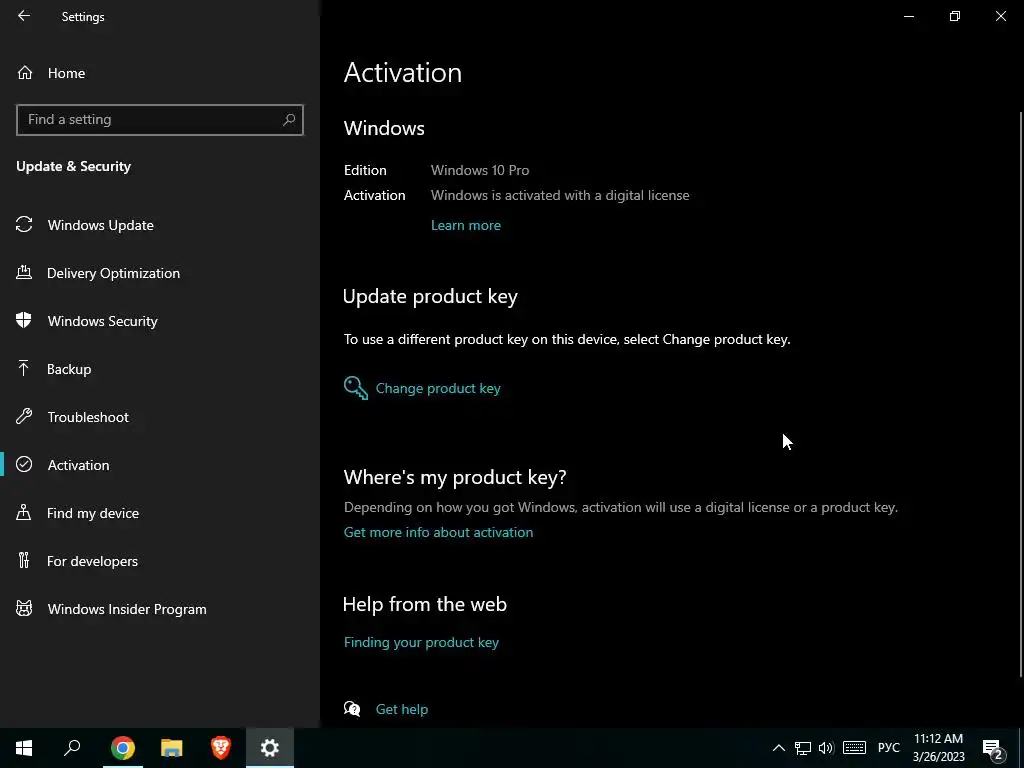Select the Backup arrow icon
The height and width of the screenshot is (768, 1024).
coord(24,369)
